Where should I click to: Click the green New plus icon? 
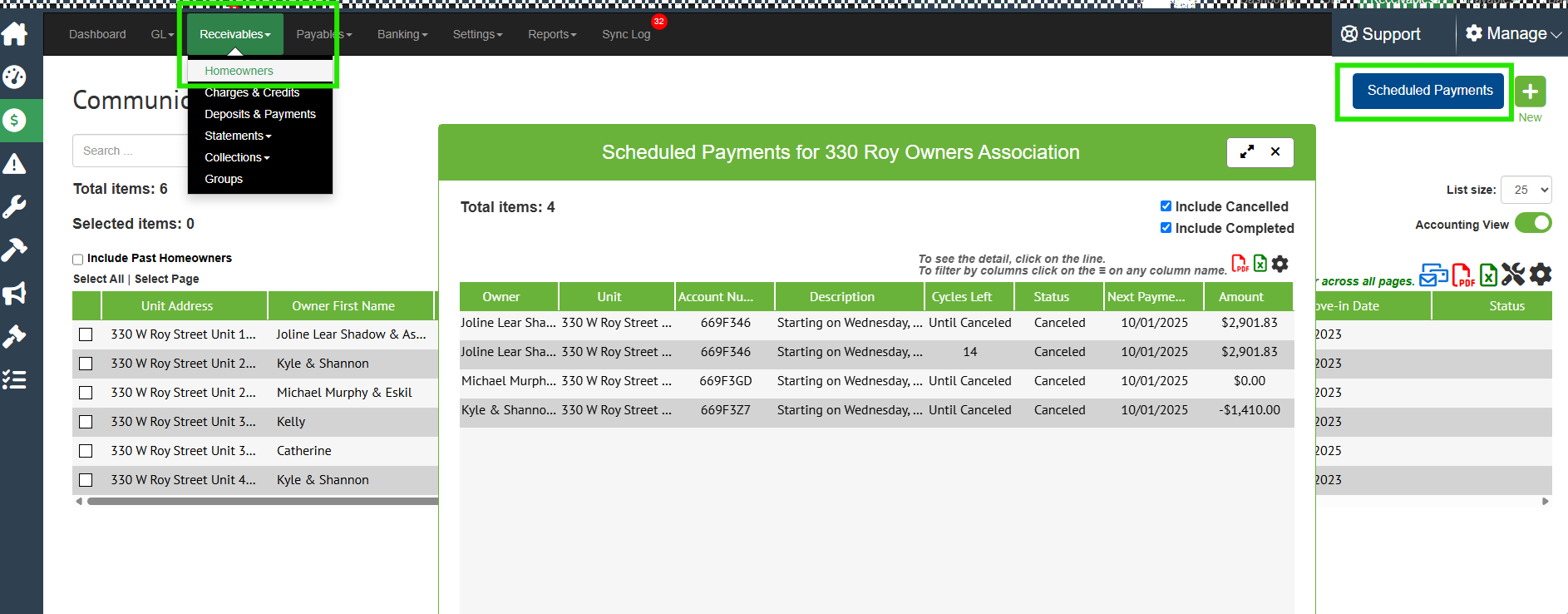click(1530, 92)
